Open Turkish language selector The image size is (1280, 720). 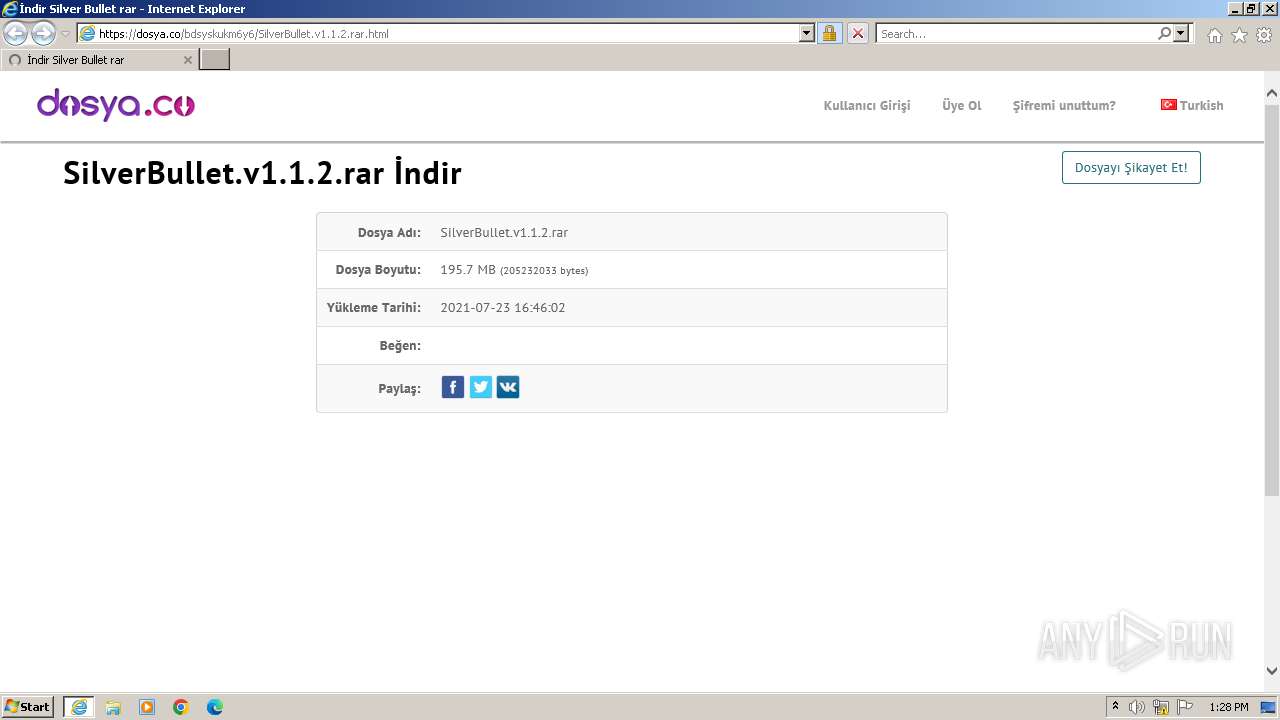(1192, 105)
